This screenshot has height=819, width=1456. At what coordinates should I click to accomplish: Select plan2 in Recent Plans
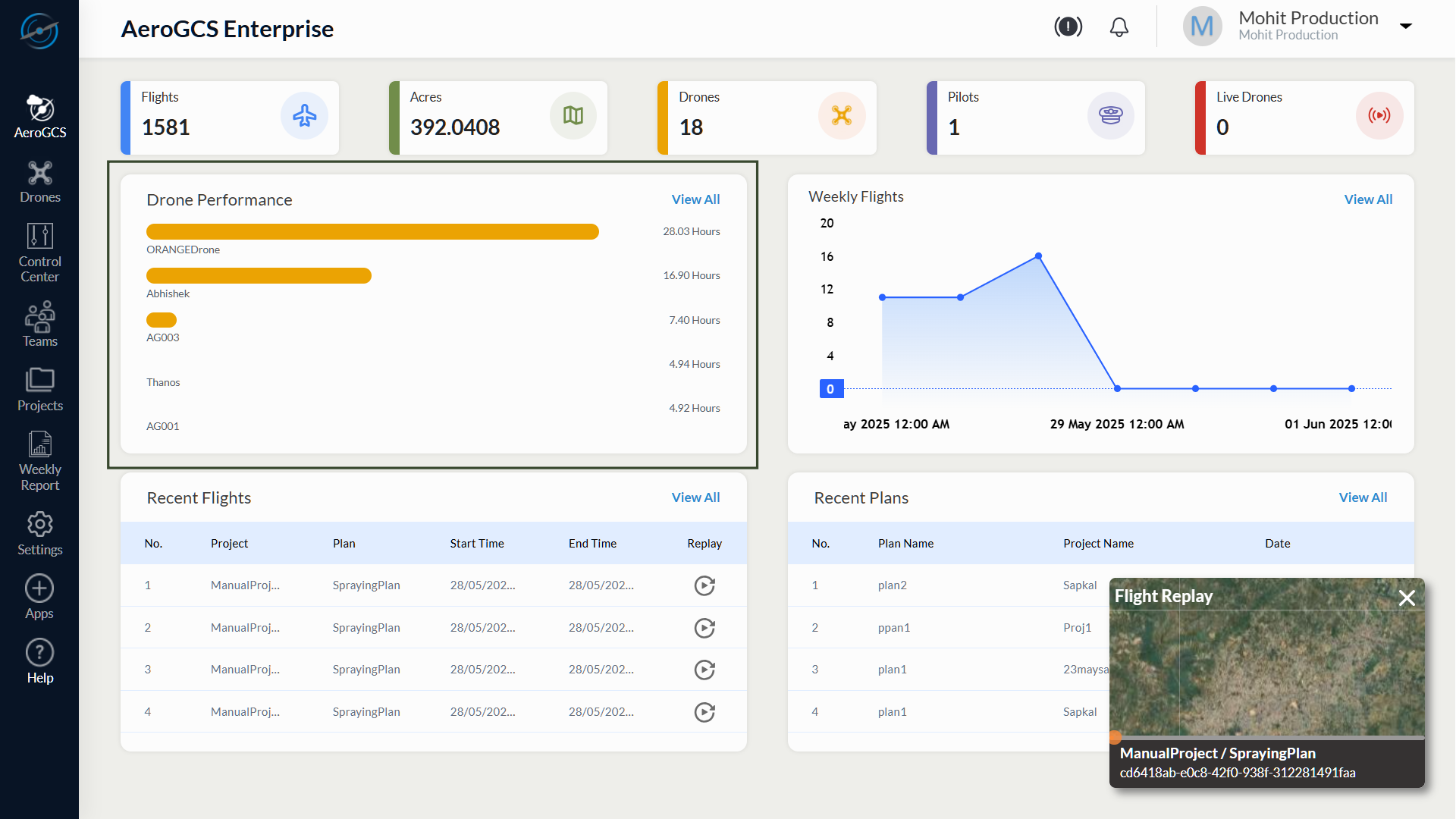point(892,585)
